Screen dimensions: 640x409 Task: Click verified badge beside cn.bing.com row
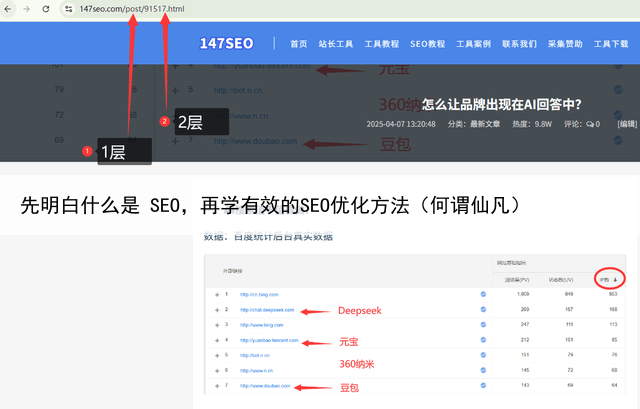pos(483,295)
